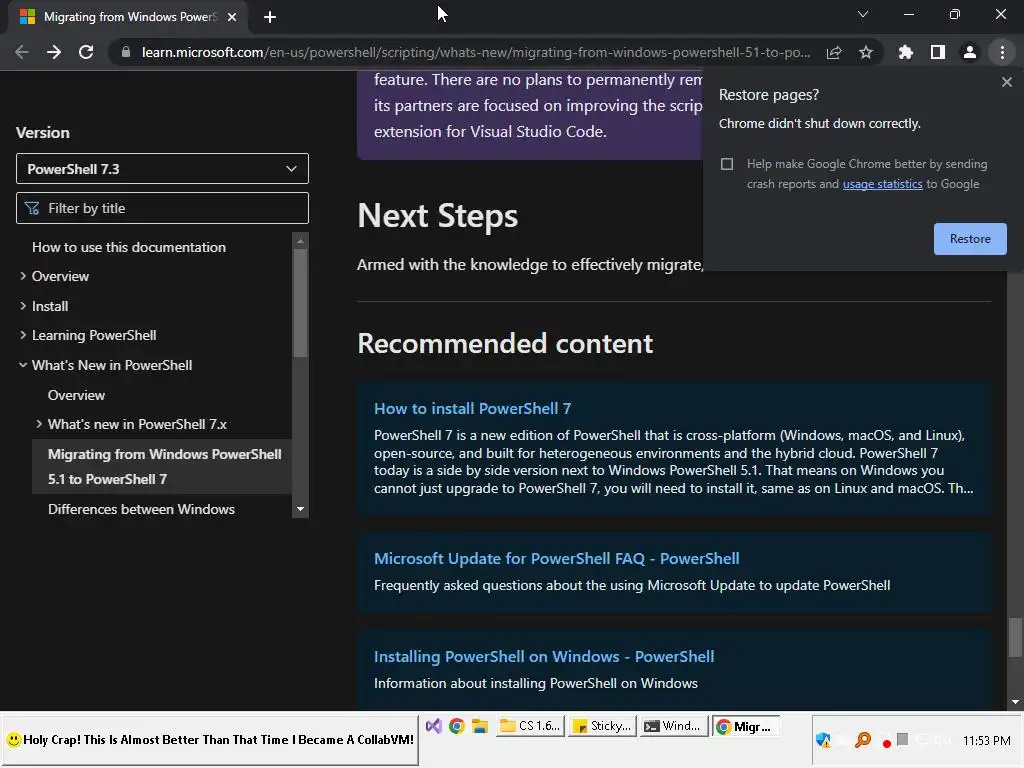Open Microsoft Update for PowerShell FAQ link
Screen dimensions: 1024x768
tap(556, 559)
